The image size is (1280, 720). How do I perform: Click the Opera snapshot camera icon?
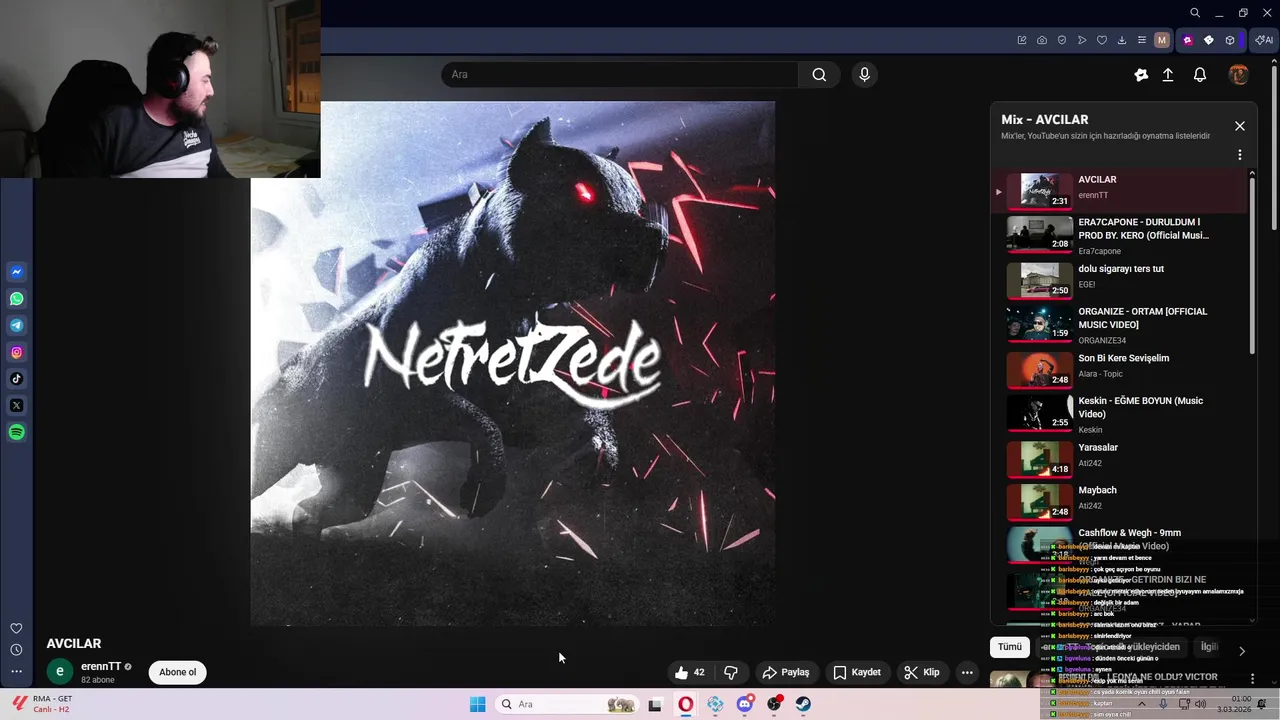click(x=1042, y=40)
